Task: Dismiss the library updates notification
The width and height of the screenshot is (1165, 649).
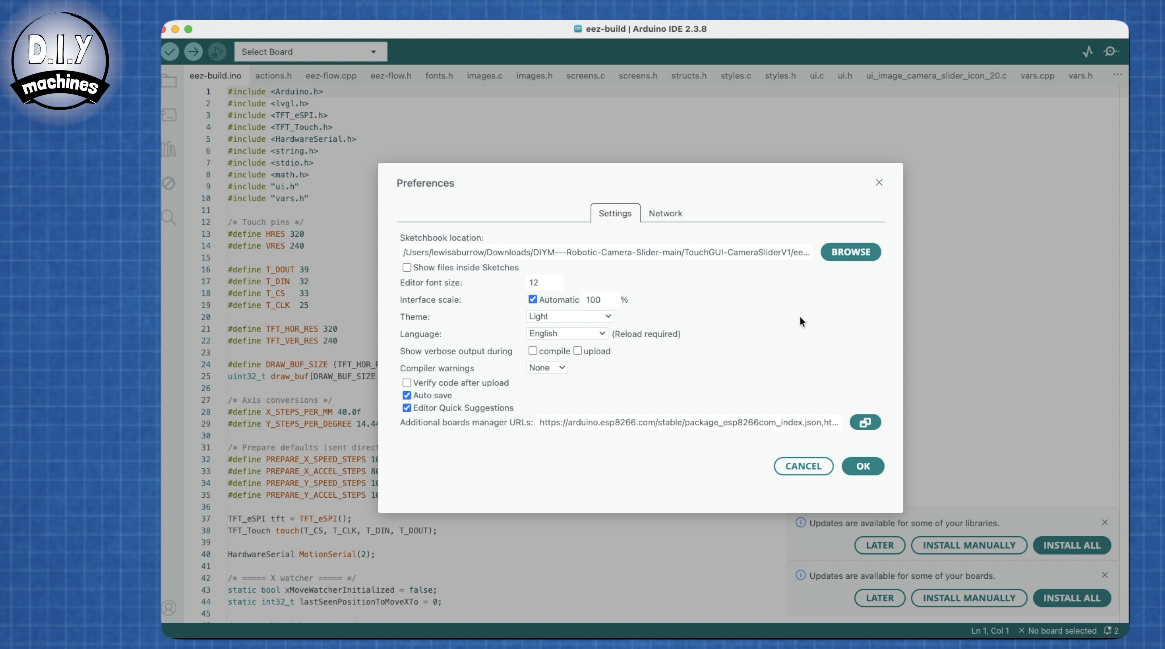Action: point(1105,523)
